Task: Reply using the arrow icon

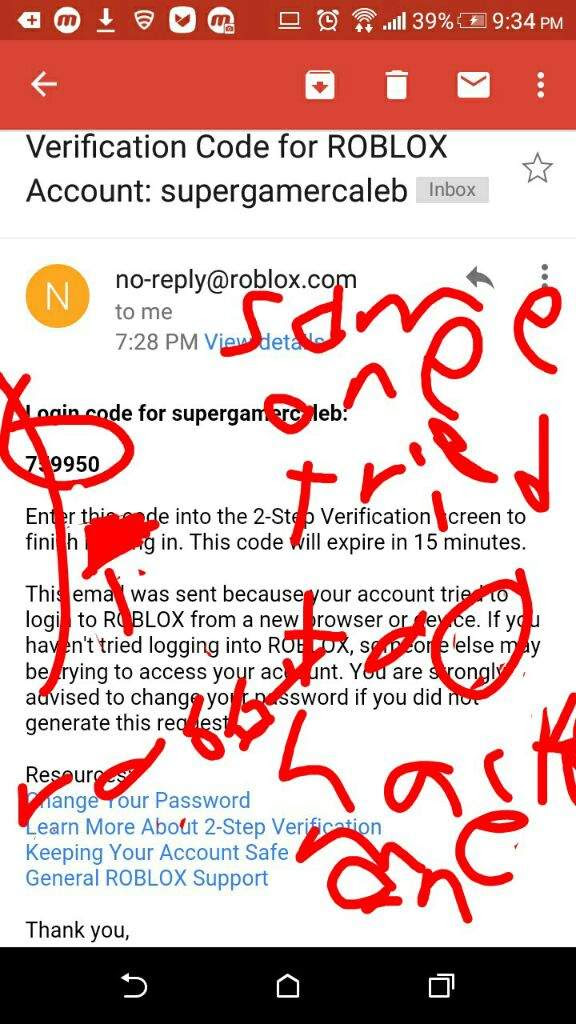Action: click(480, 278)
